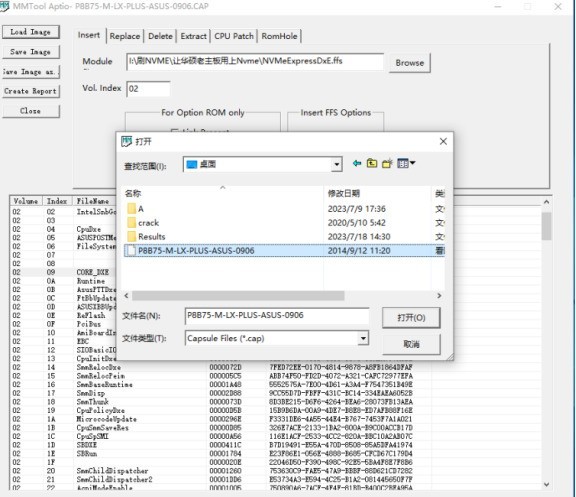Screen dimensions: 576x497
Task: Switch to the Insert tab
Action: pyautogui.click(x=89, y=35)
